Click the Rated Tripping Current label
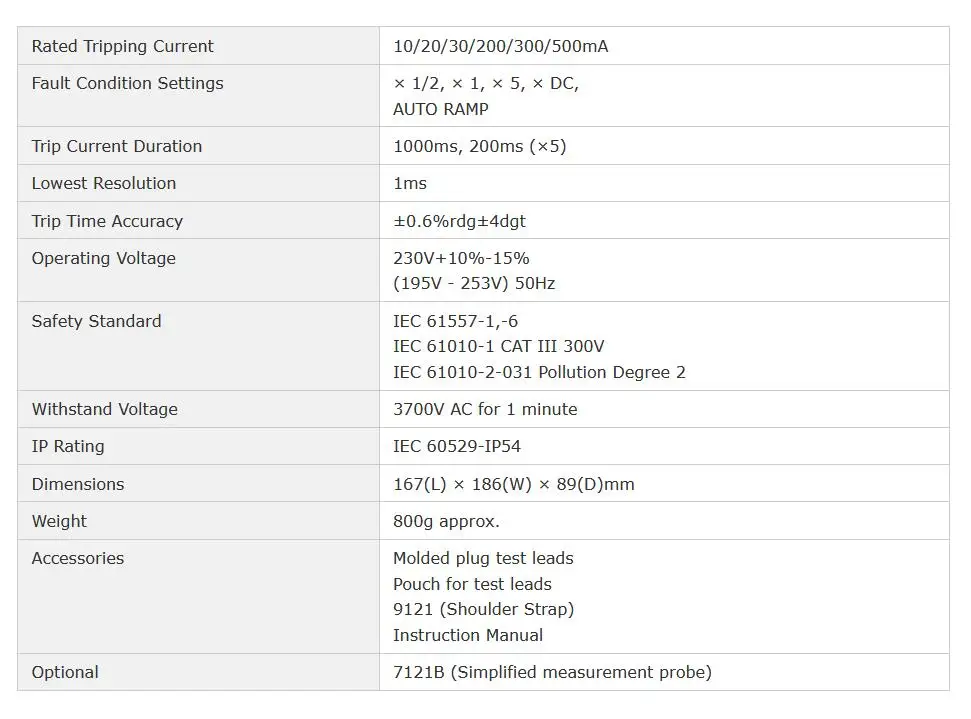 point(123,46)
